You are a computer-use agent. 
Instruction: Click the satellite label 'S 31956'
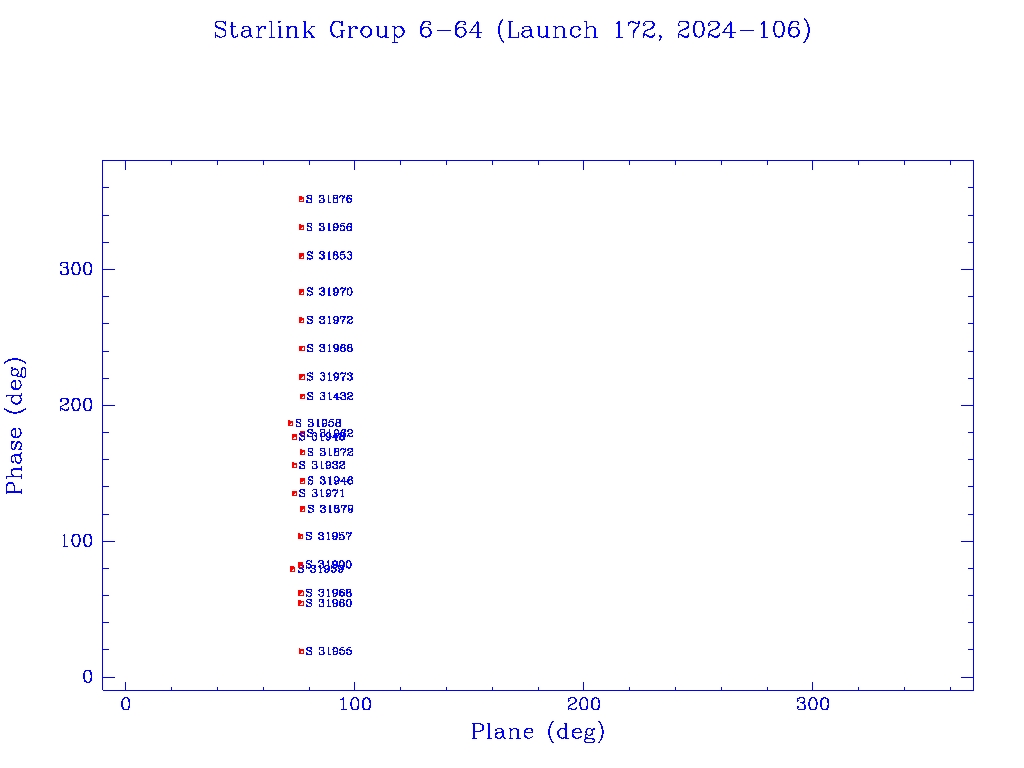pyautogui.click(x=329, y=227)
